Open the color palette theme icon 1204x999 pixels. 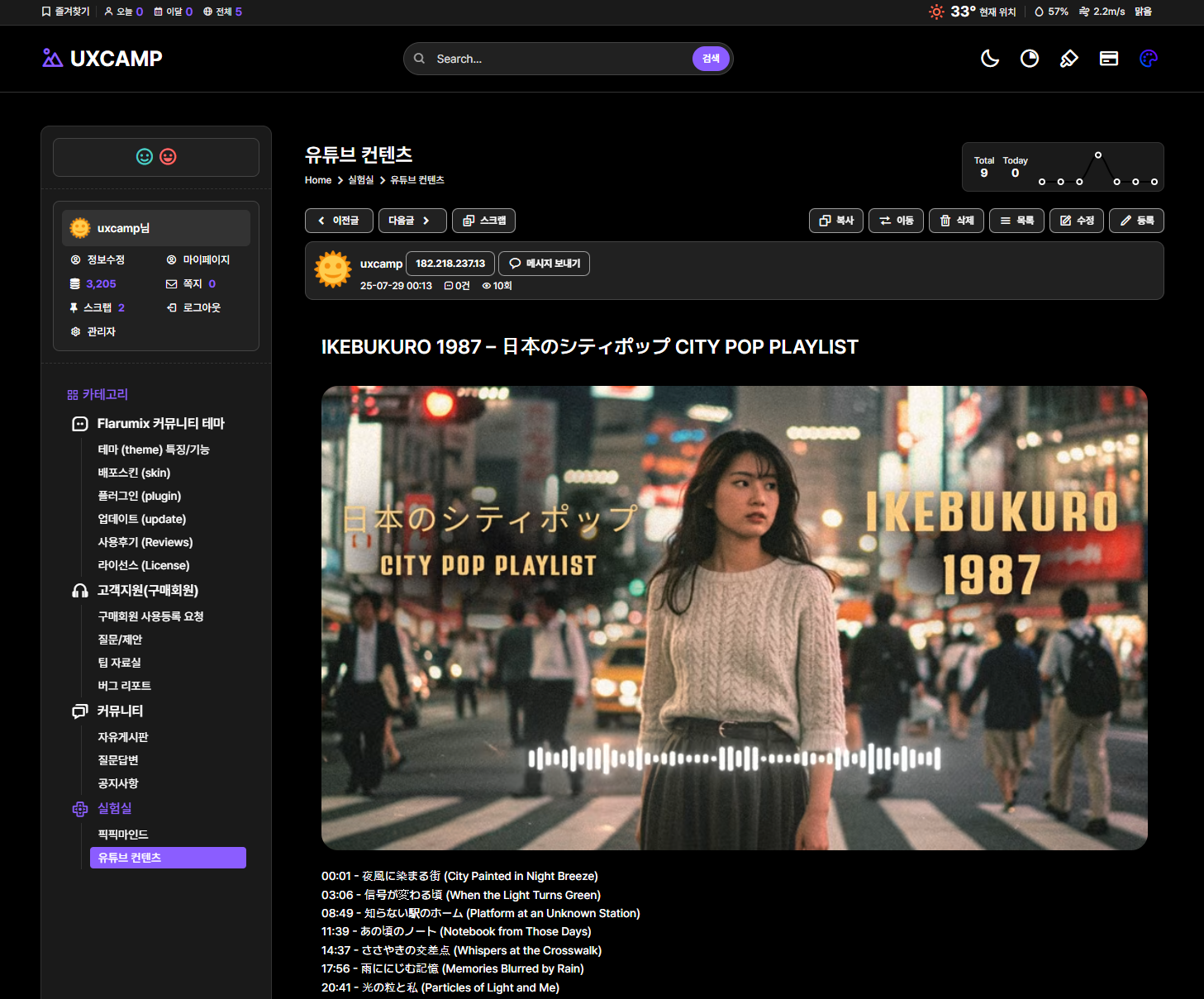1148,59
